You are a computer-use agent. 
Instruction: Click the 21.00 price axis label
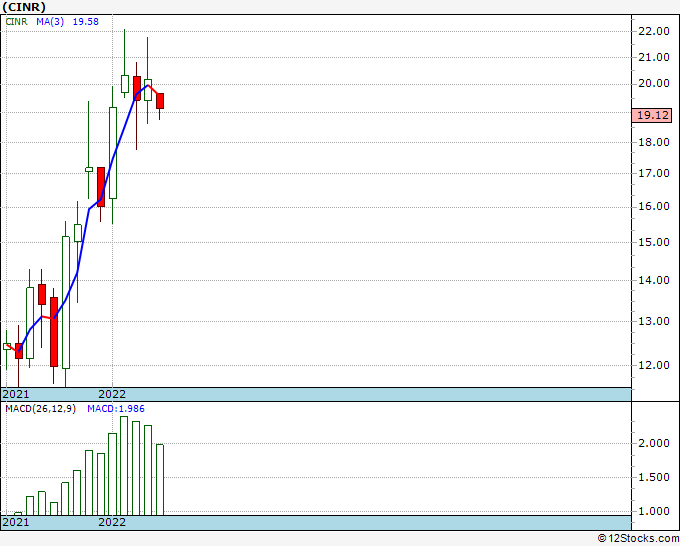tap(654, 57)
